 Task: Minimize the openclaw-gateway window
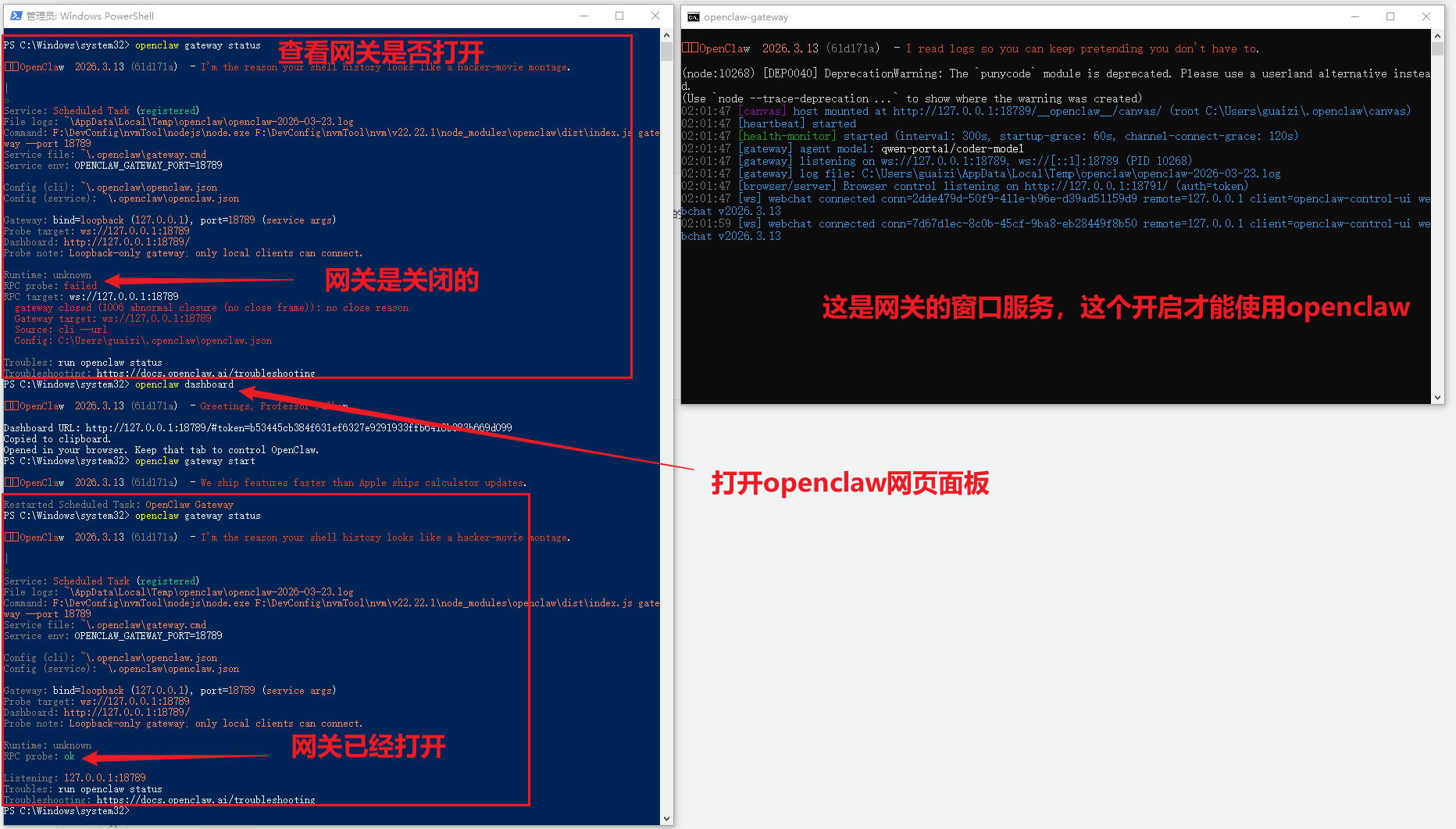pos(1355,16)
